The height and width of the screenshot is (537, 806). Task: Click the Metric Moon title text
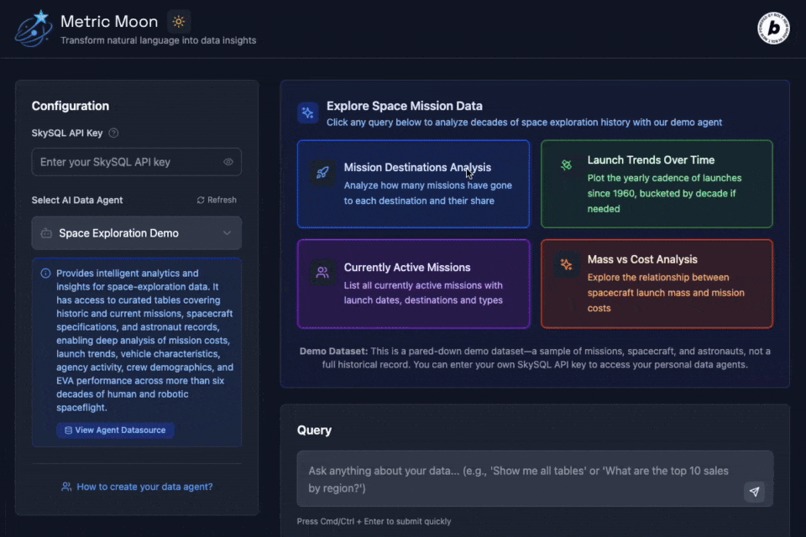tap(109, 22)
